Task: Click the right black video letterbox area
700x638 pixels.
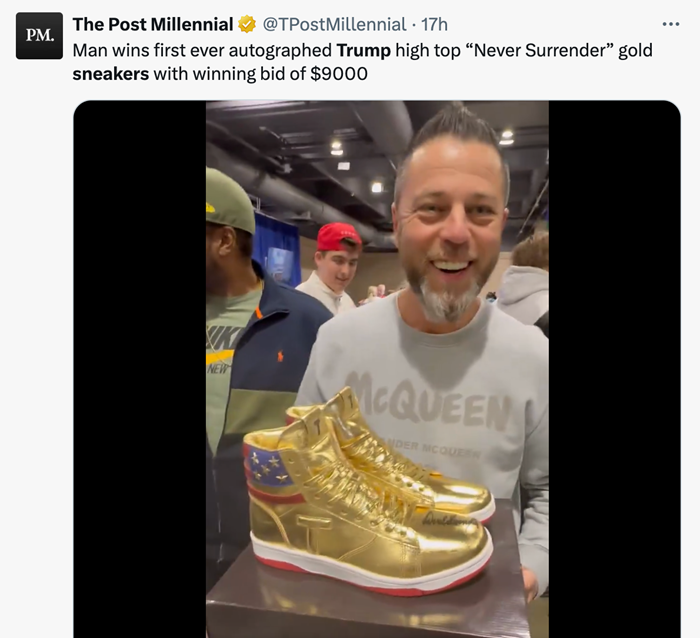Action: (614, 369)
